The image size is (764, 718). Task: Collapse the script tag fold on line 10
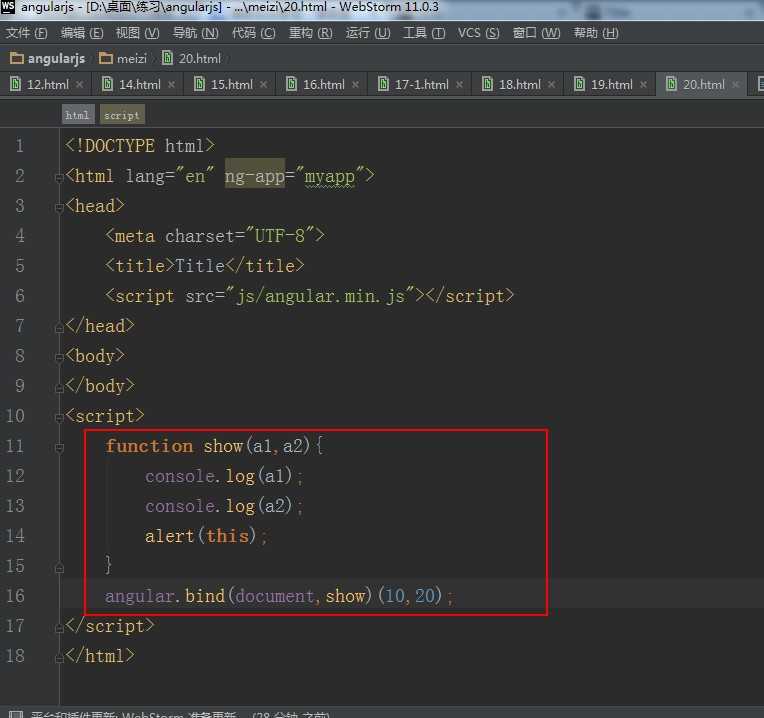point(59,418)
